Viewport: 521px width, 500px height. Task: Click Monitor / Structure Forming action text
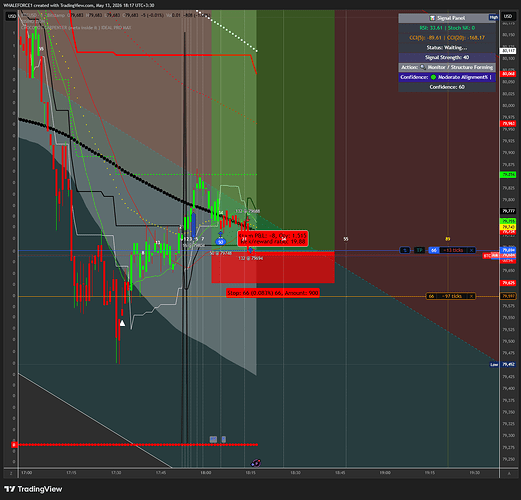coord(460,67)
